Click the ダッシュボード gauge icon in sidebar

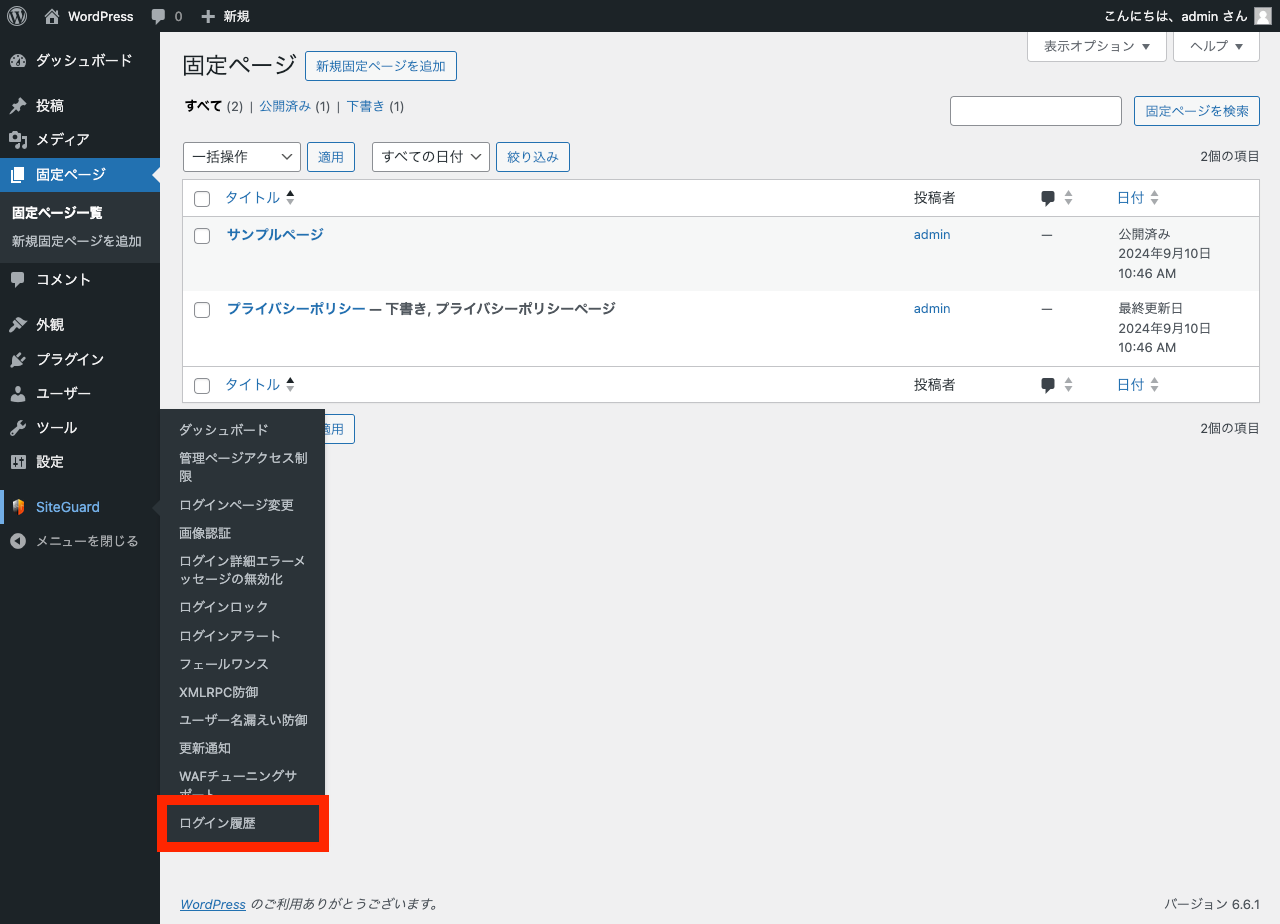(x=18, y=61)
